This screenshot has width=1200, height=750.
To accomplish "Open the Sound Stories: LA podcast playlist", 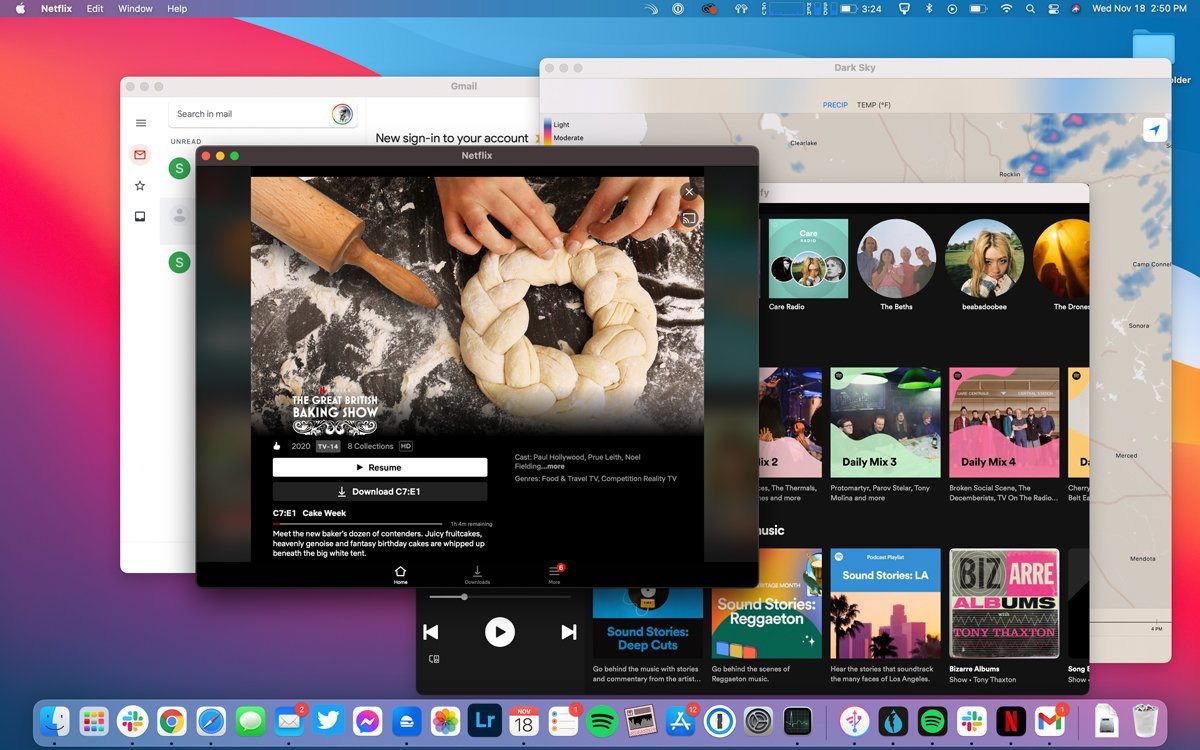I will (886, 604).
